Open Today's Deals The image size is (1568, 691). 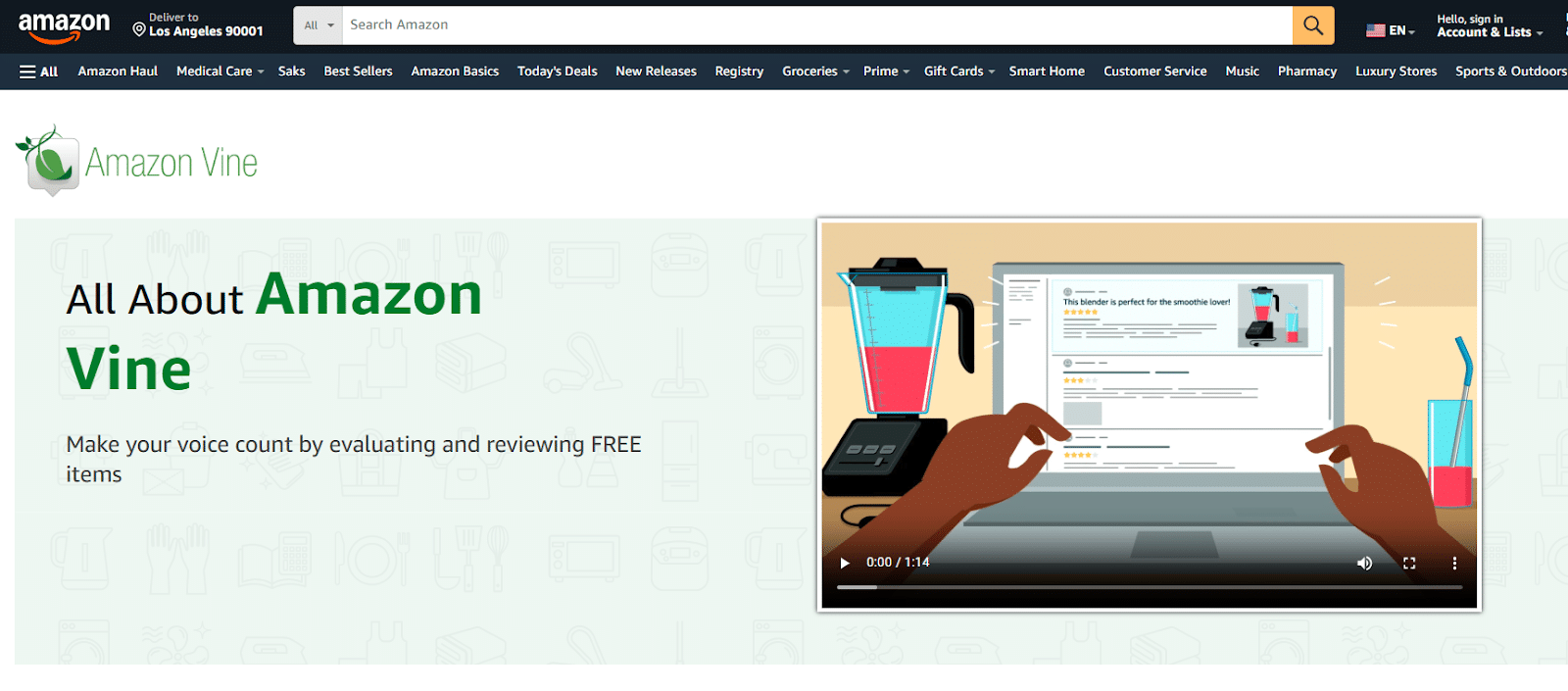(x=558, y=72)
